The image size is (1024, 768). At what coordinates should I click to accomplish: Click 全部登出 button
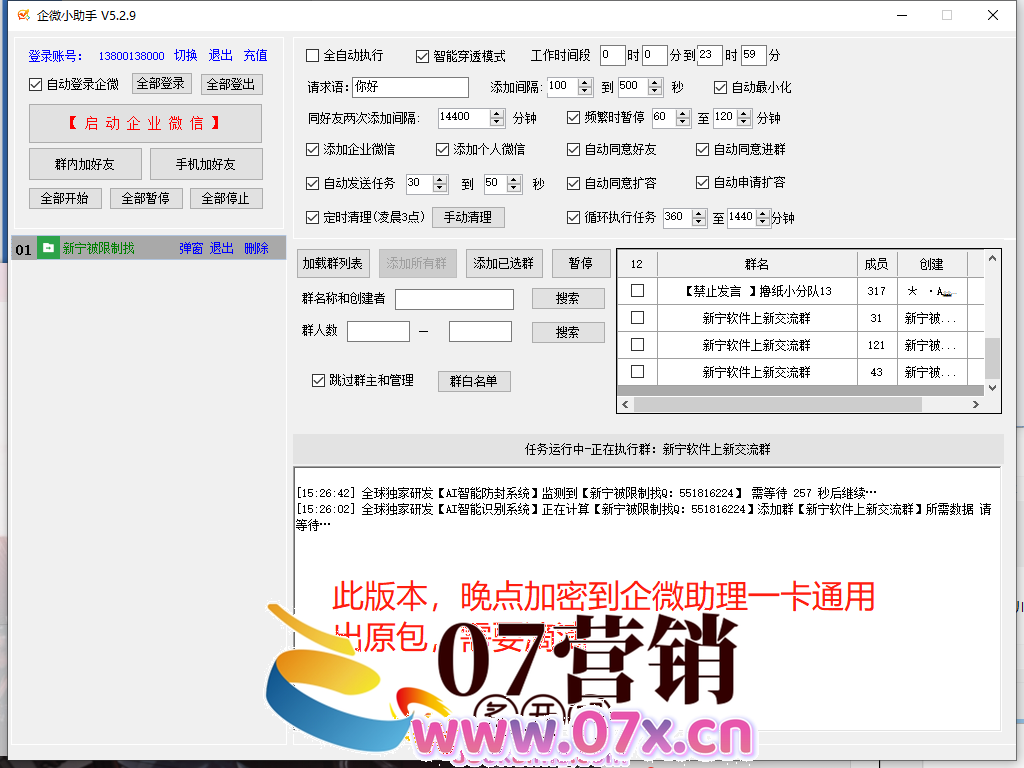[231, 84]
